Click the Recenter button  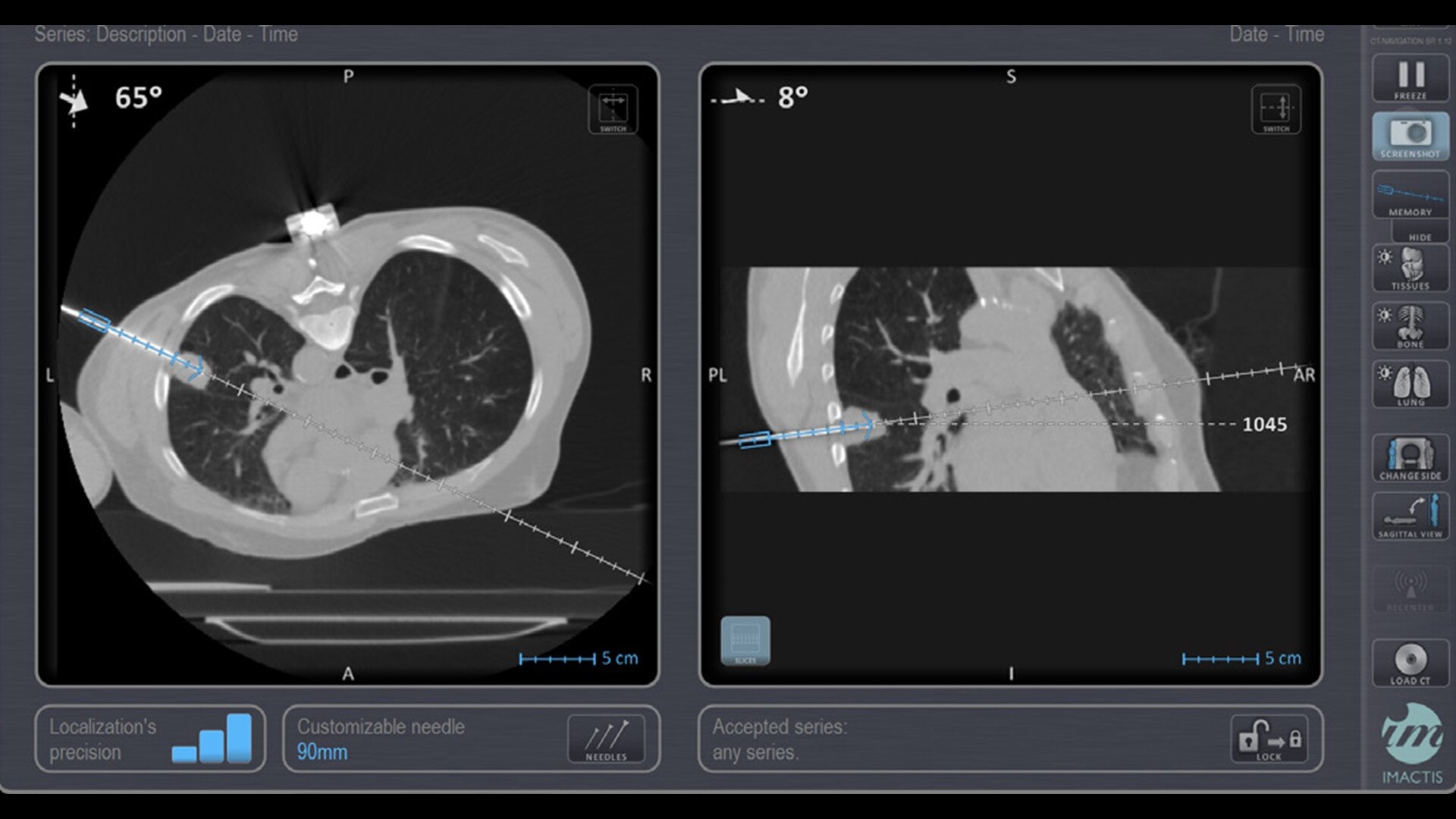[1410, 589]
